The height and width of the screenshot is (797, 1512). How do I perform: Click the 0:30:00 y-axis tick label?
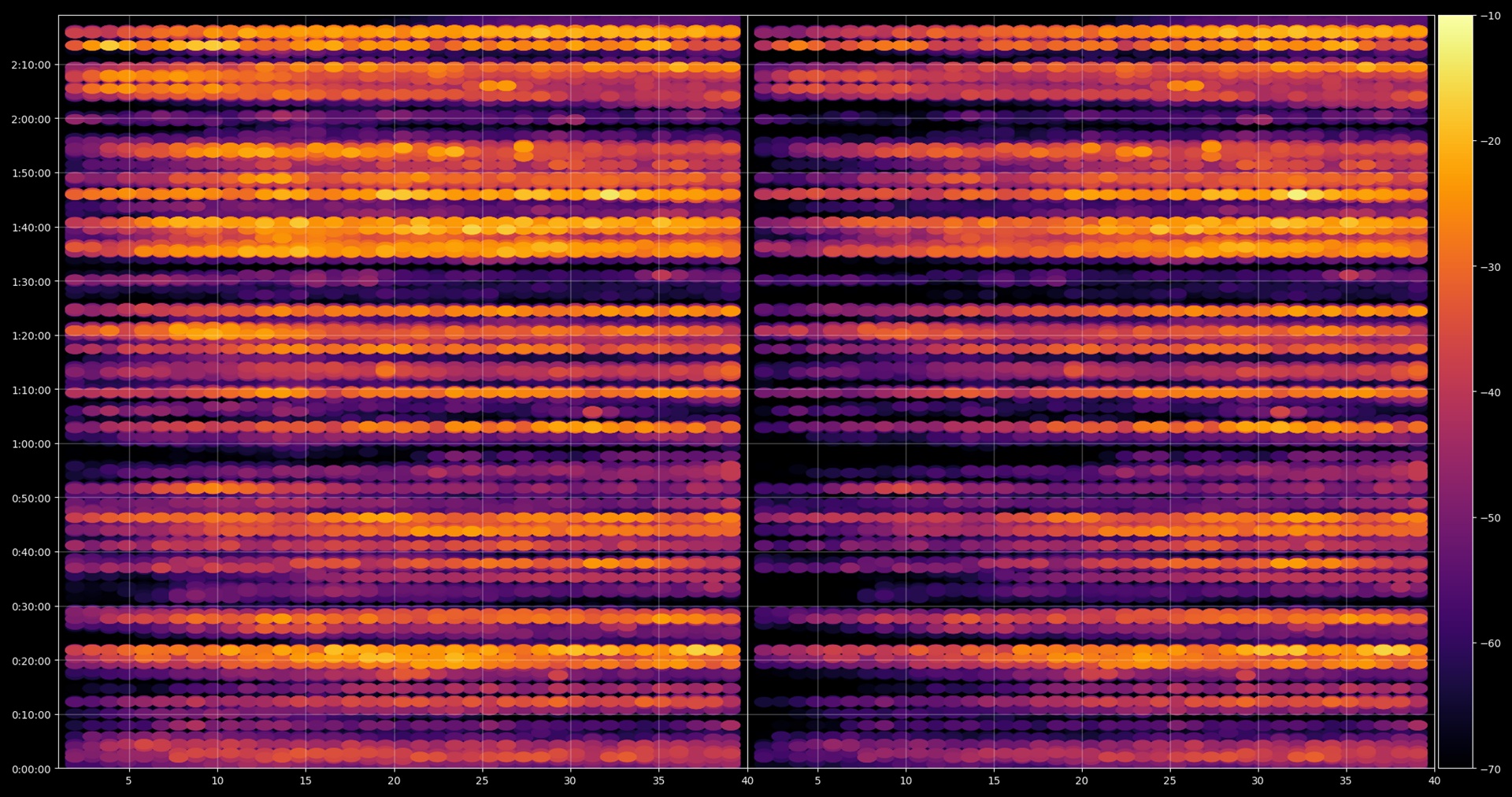(x=31, y=606)
